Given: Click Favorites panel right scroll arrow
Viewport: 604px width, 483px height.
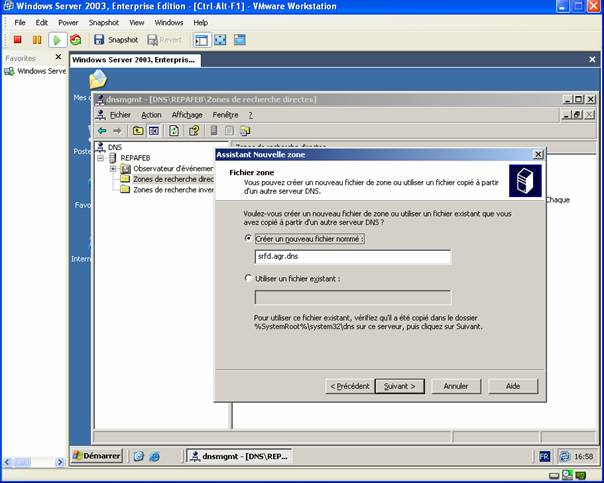Looking at the screenshot, I should [x=60, y=462].
